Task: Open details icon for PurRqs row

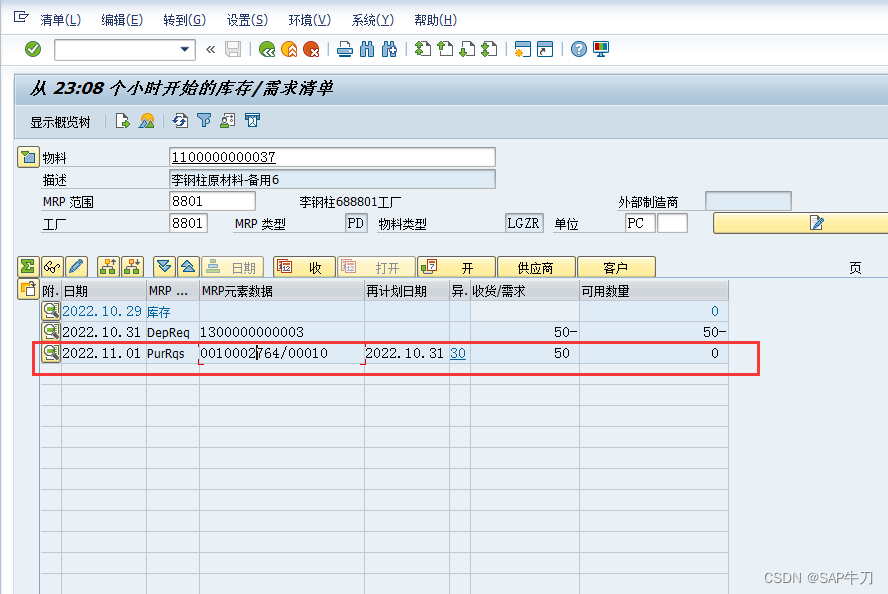Action: (51, 353)
